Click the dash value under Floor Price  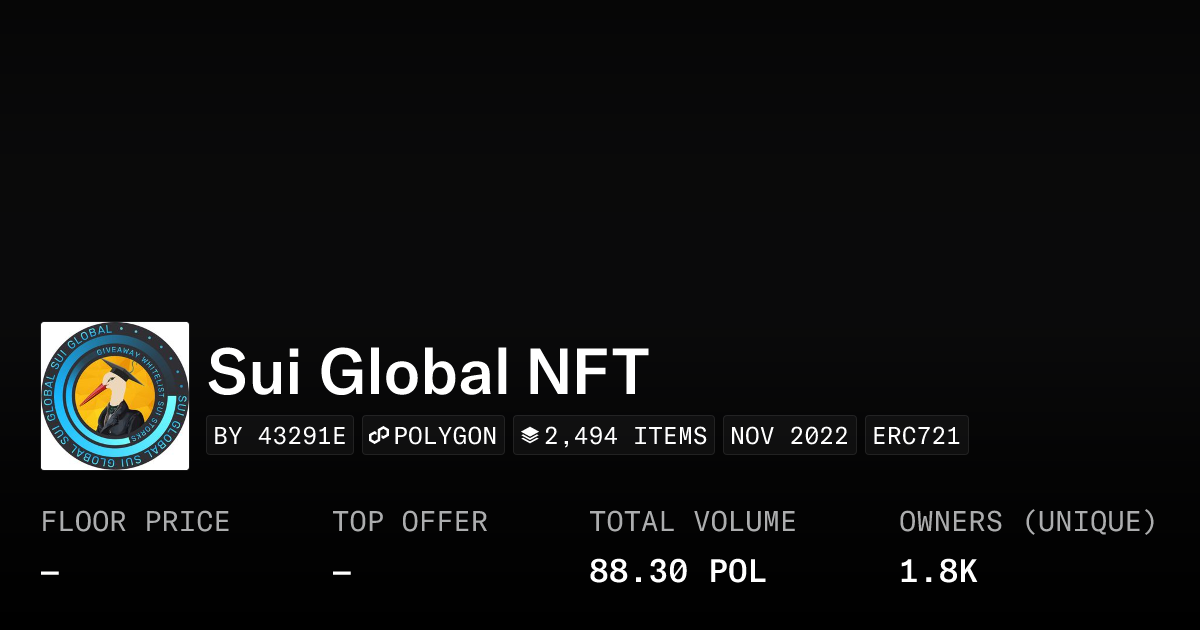point(50,573)
